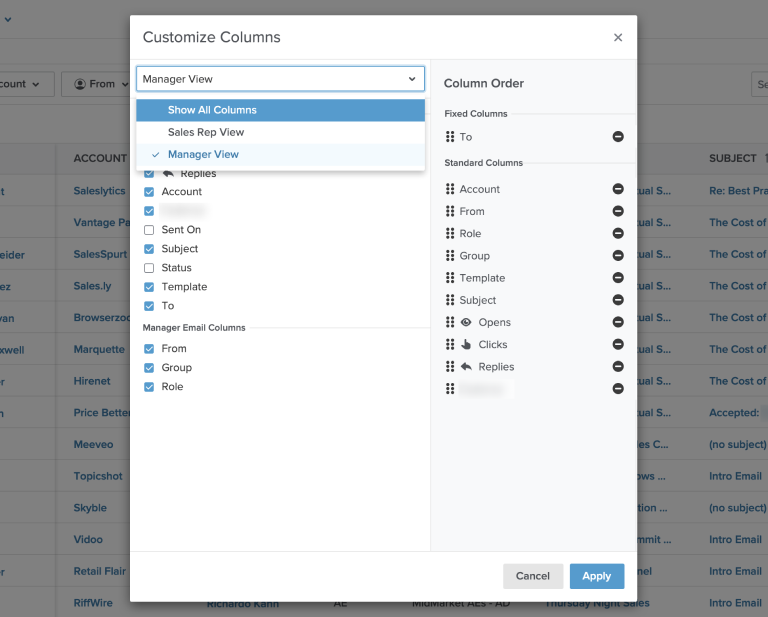Uncheck the Account checkbox
768x617 pixels.
click(149, 191)
